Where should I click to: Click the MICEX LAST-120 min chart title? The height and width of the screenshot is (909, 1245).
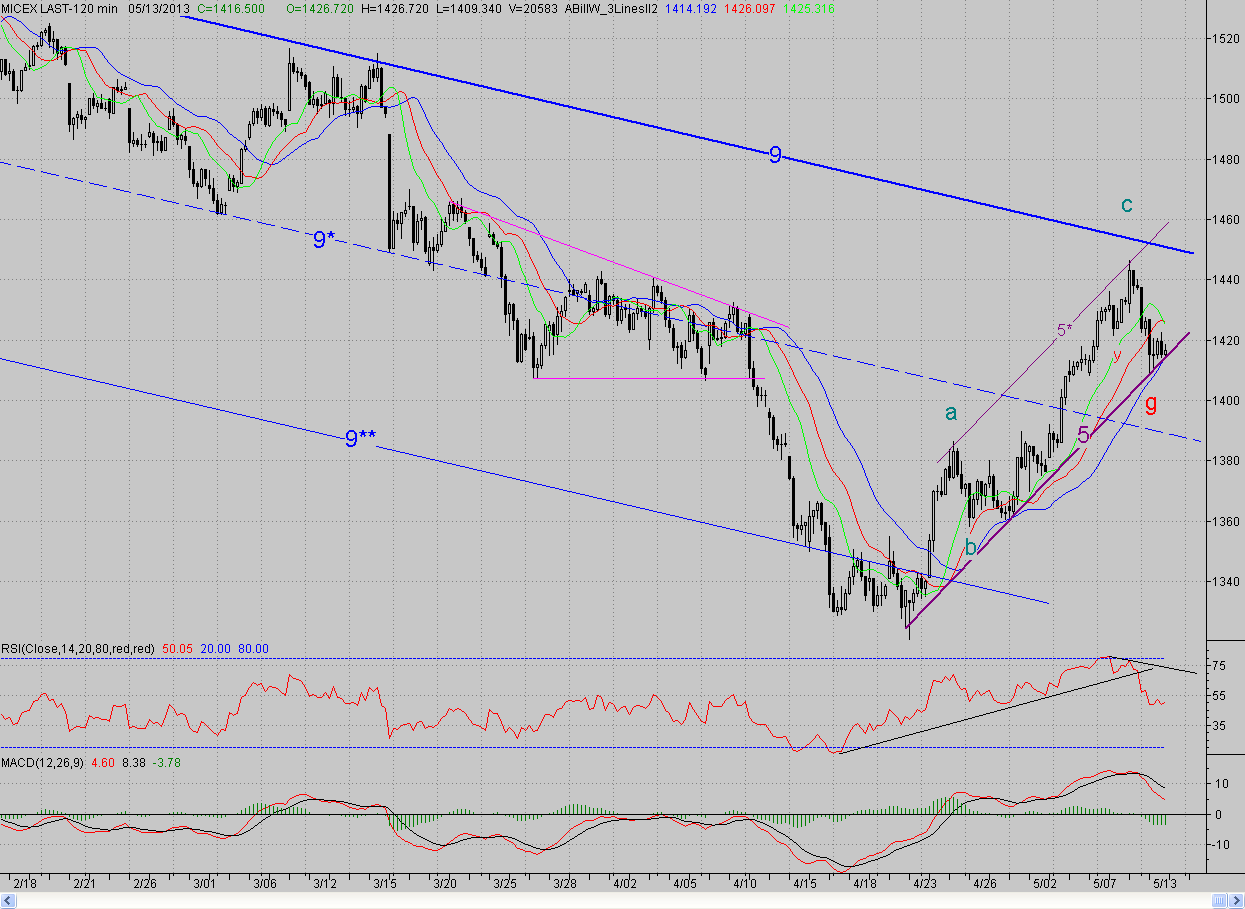60,8
